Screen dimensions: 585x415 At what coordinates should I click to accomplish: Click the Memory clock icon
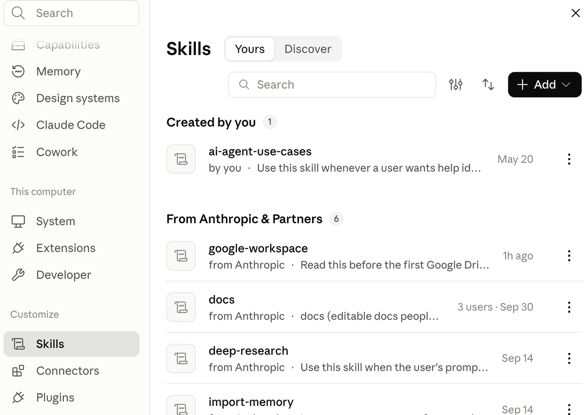click(x=18, y=71)
